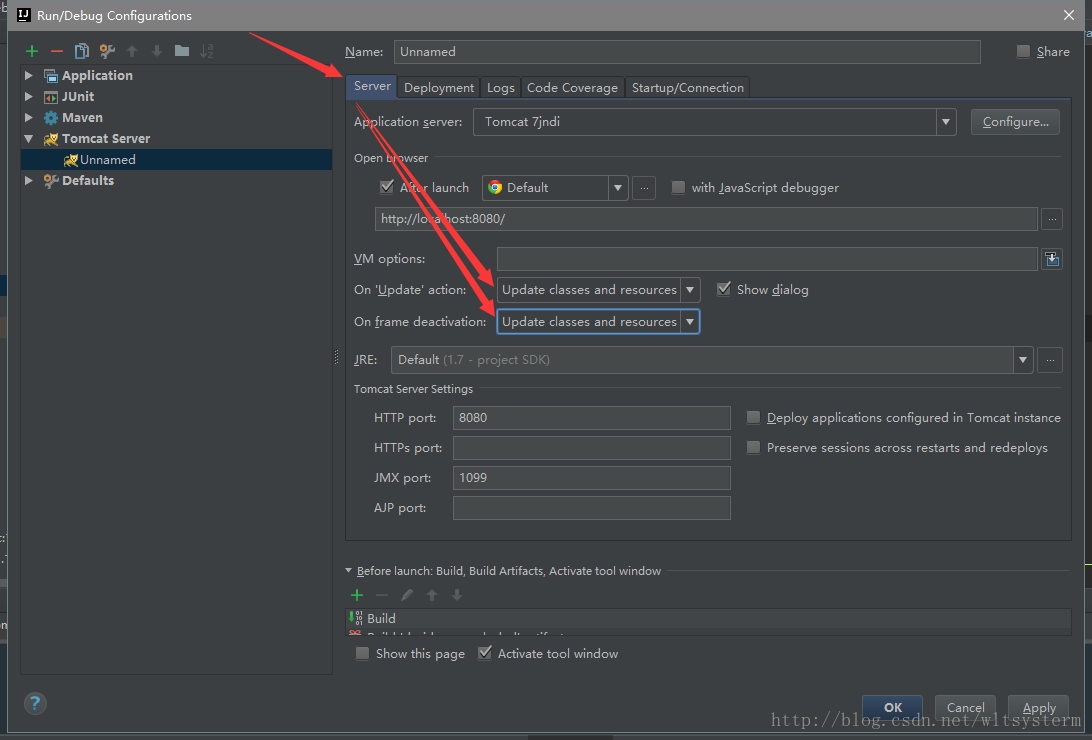Expand Application tree node
This screenshot has height=740, width=1092.
(29, 75)
